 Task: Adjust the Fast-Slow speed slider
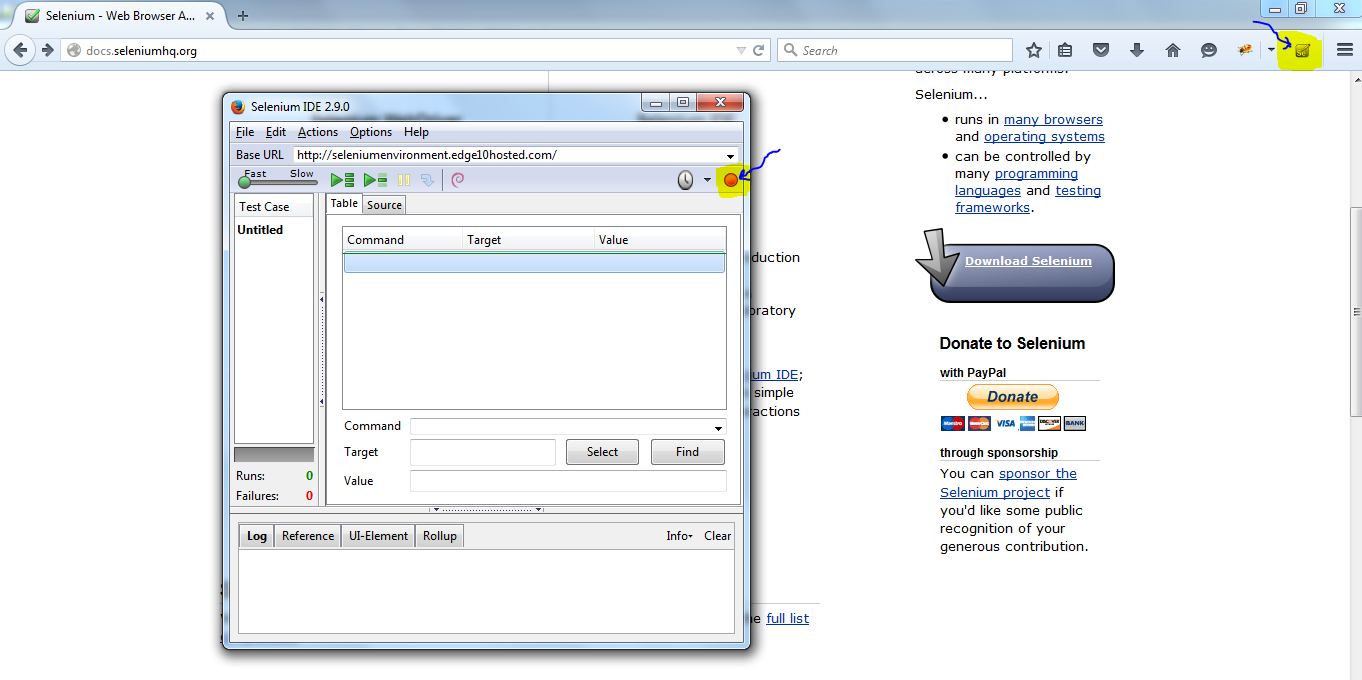[278, 182]
